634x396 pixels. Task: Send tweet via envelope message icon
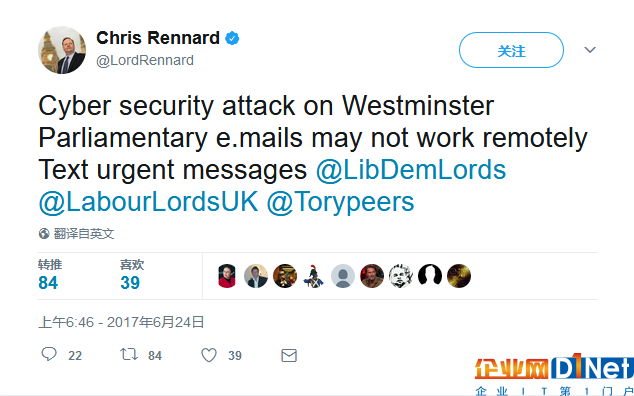(x=289, y=356)
